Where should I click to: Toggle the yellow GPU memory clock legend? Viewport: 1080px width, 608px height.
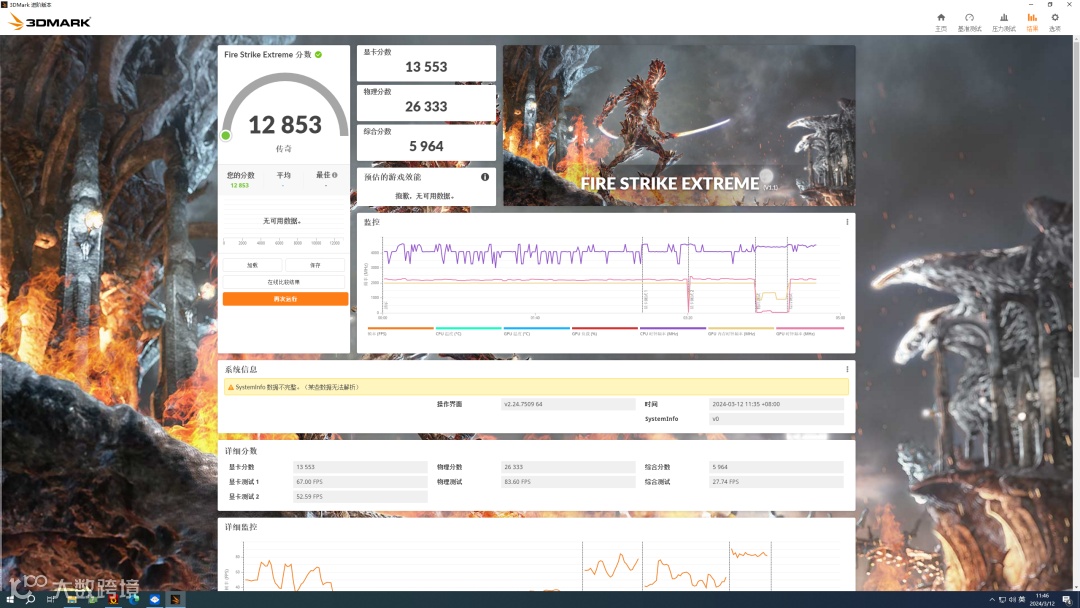pos(740,330)
